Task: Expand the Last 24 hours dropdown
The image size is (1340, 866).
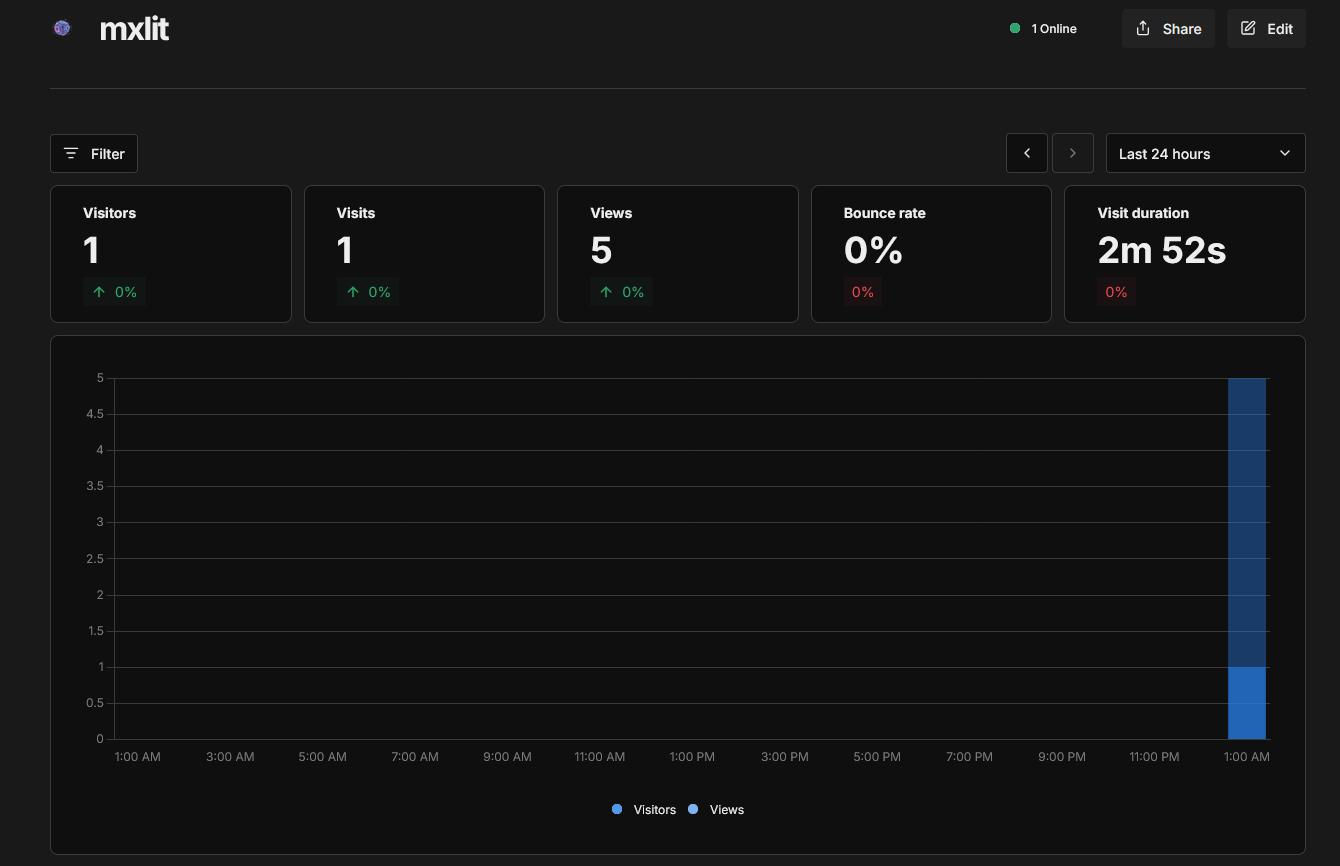Action: pyautogui.click(x=1205, y=154)
